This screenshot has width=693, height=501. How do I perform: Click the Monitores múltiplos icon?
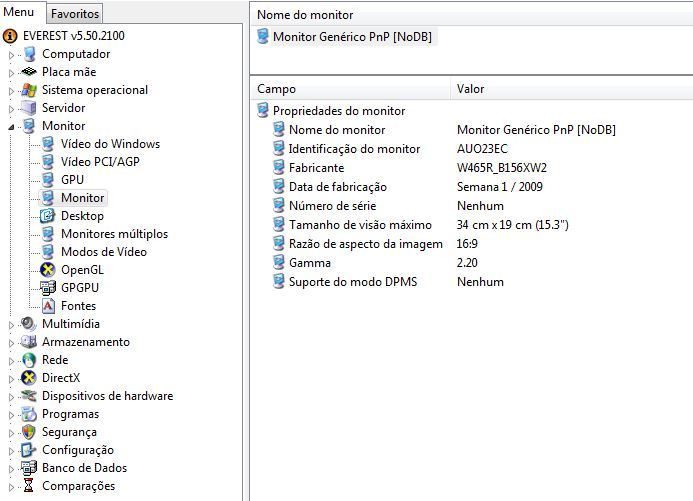[x=48, y=234]
